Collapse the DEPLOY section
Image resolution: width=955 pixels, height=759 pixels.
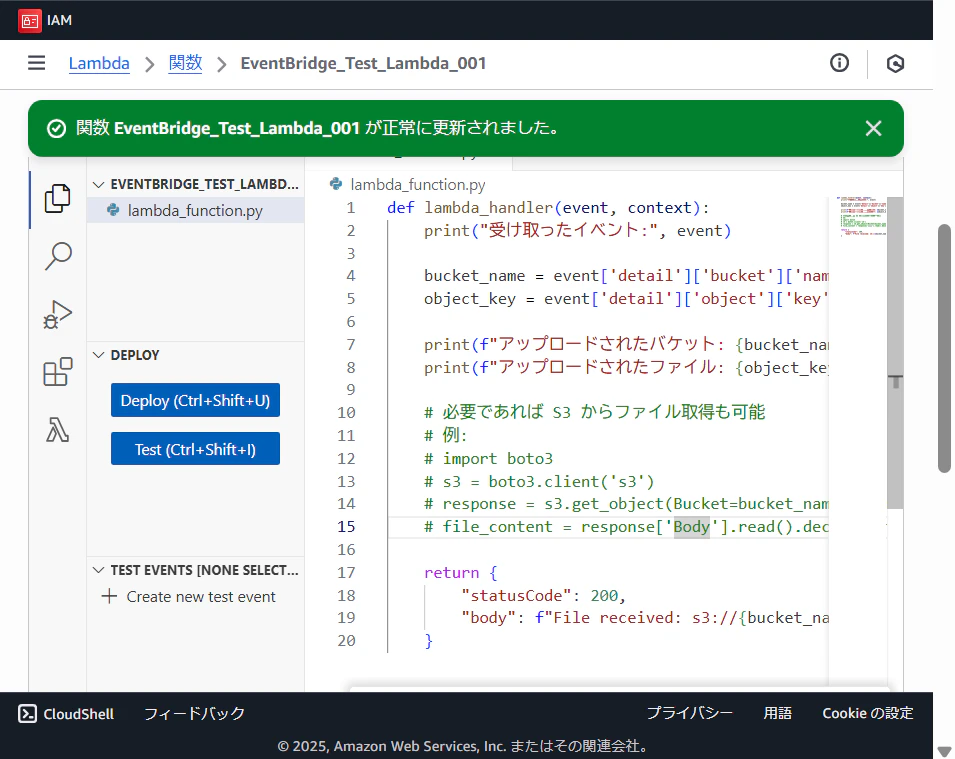pyautogui.click(x=98, y=355)
